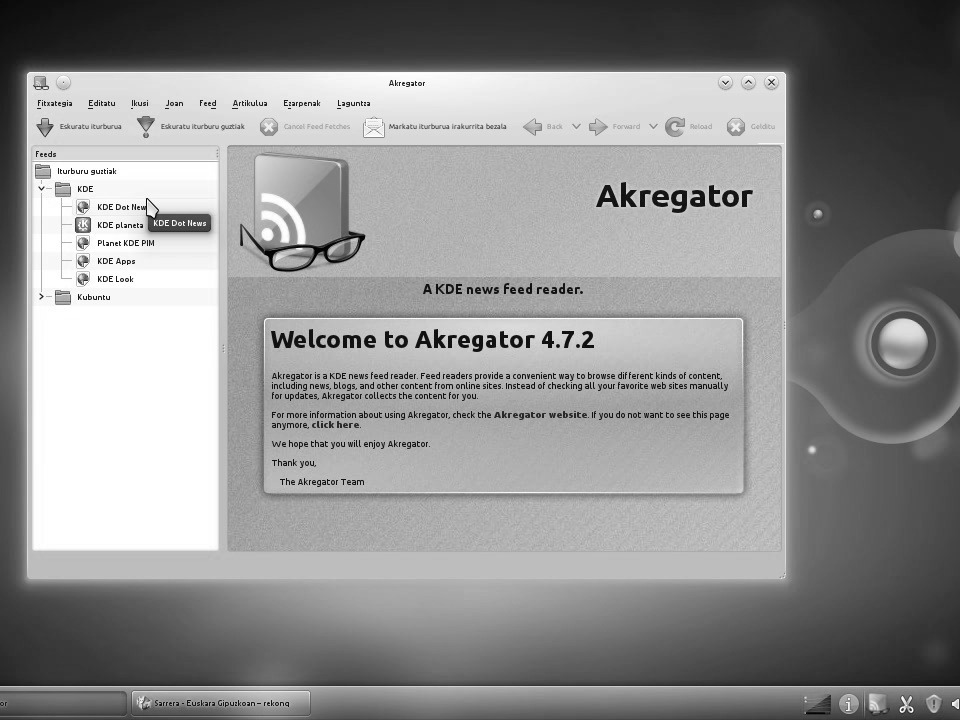Open the Editatu menu
Screen dimensions: 960x720
click(x=102, y=103)
